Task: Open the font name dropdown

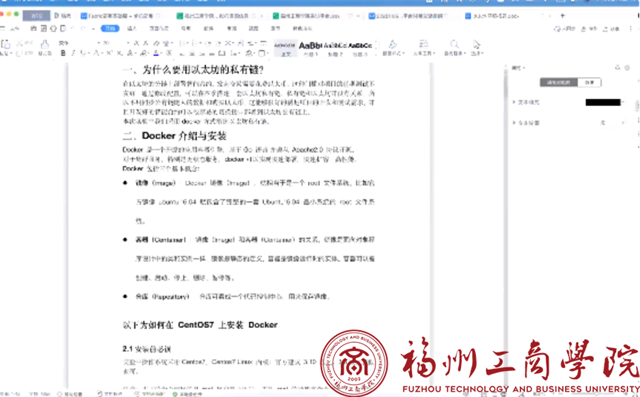Action: click(x=79, y=43)
